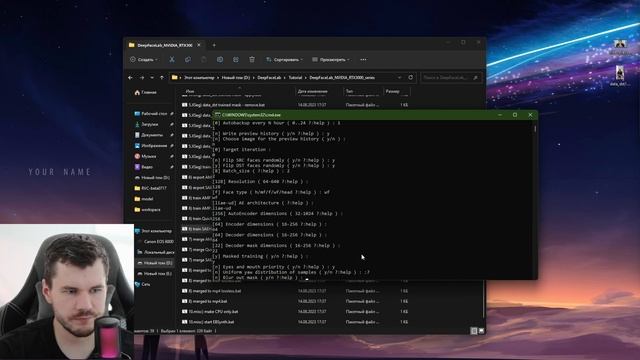
Task: Open Рабочий стол in the sidebar
Action: tap(151, 113)
